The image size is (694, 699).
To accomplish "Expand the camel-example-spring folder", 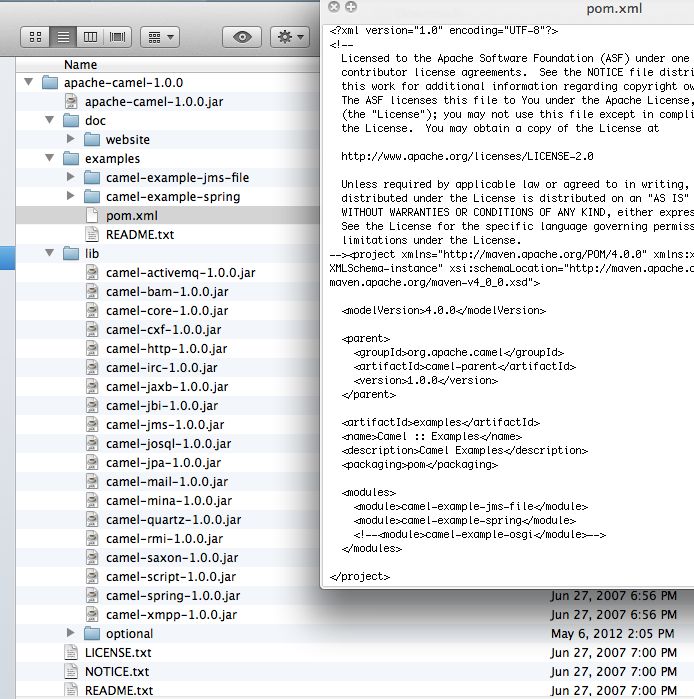I will coord(70,196).
